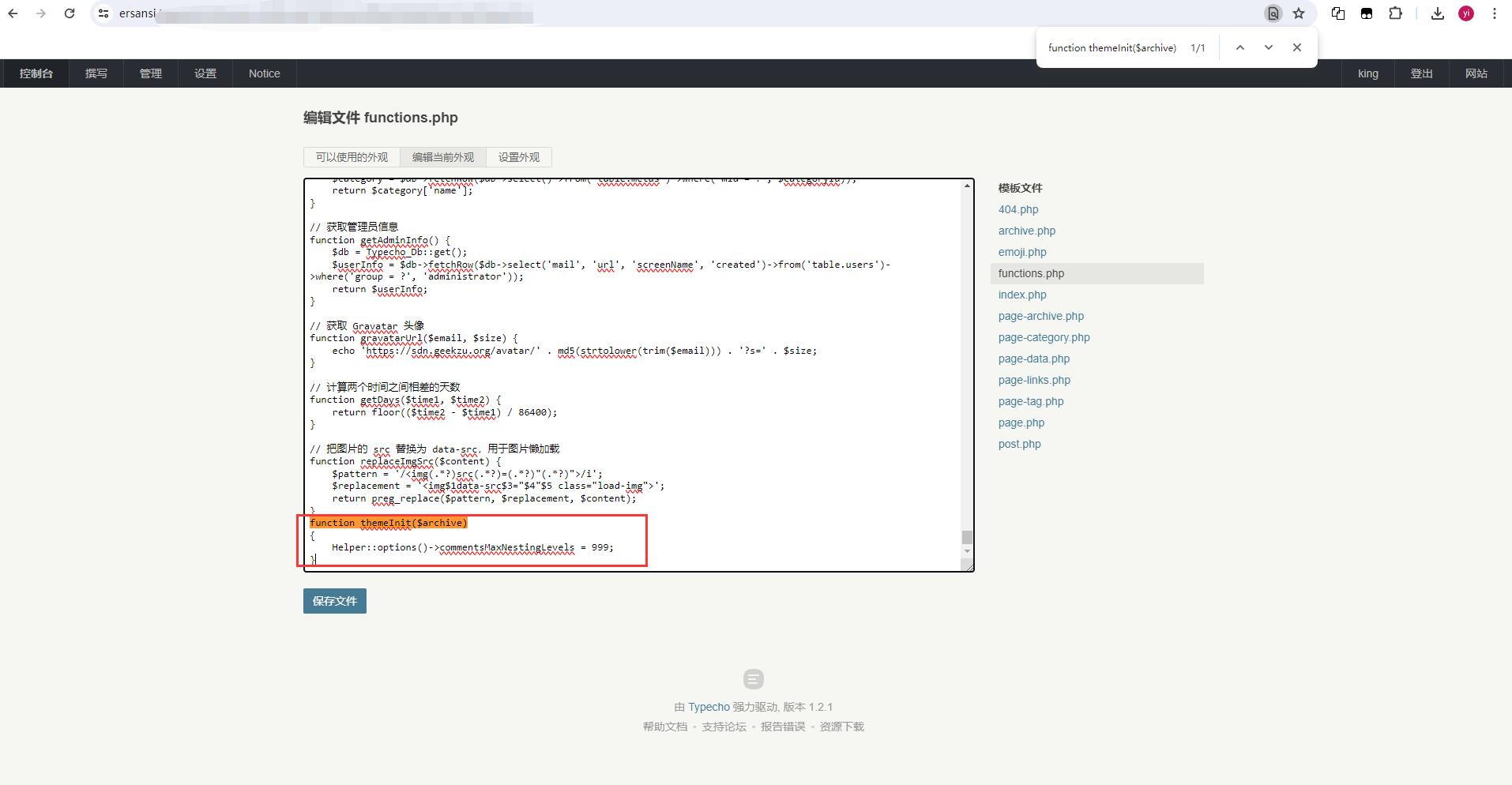
Task: Close the find bar
Action: (x=1297, y=47)
